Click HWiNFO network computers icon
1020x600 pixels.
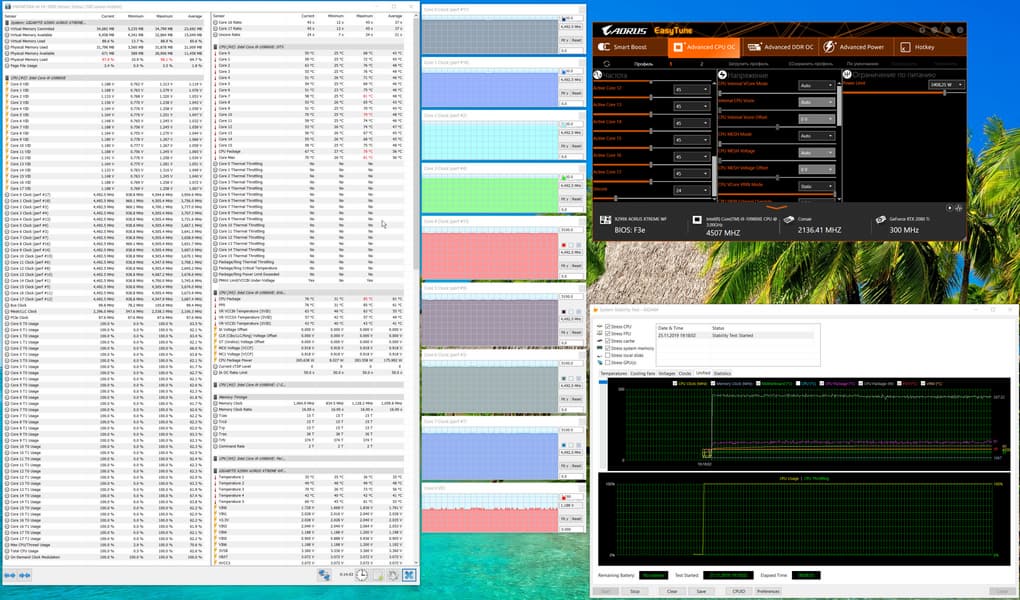(324, 575)
